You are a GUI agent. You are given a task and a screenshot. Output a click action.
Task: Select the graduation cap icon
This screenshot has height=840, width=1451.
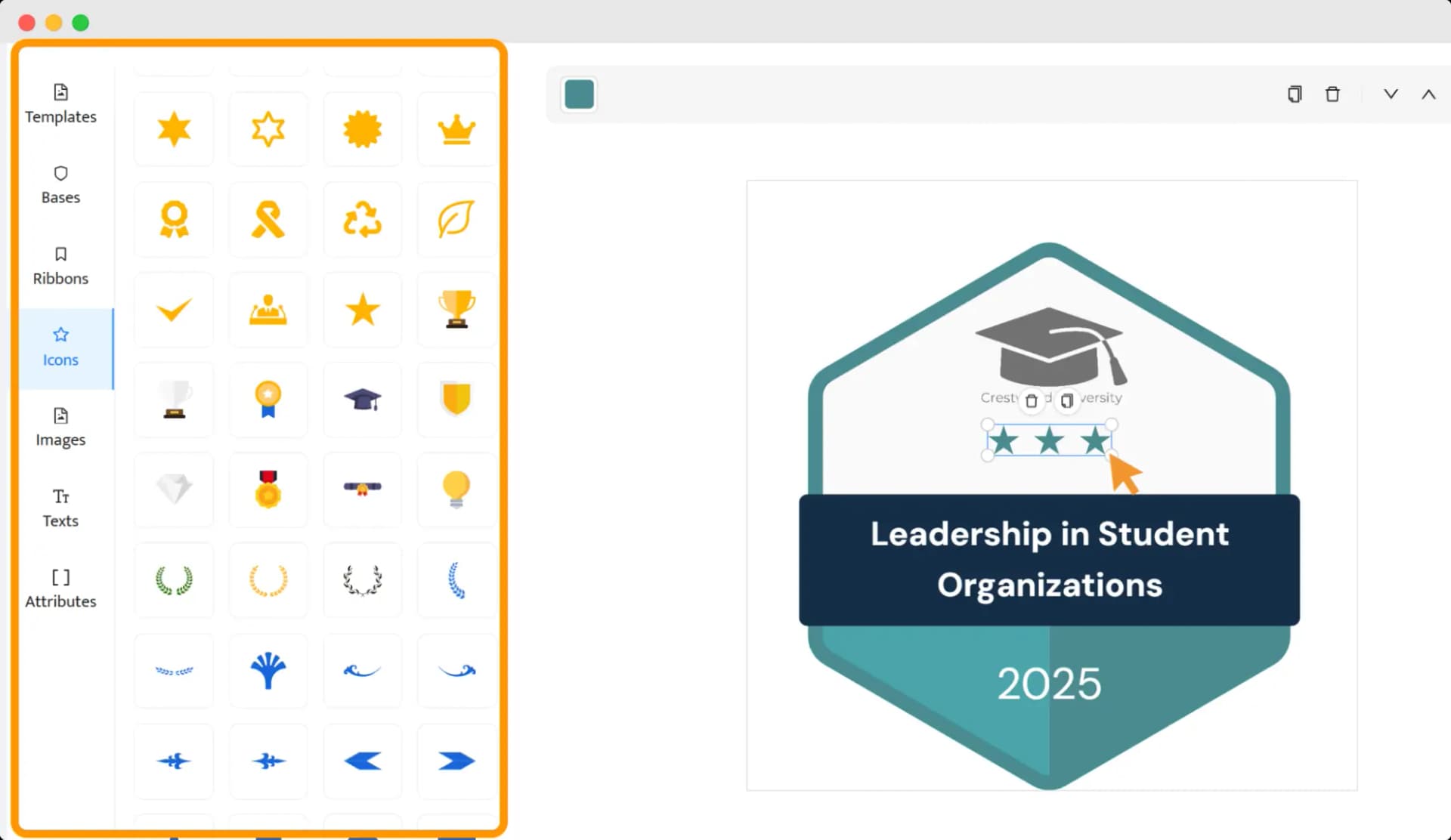coord(362,399)
